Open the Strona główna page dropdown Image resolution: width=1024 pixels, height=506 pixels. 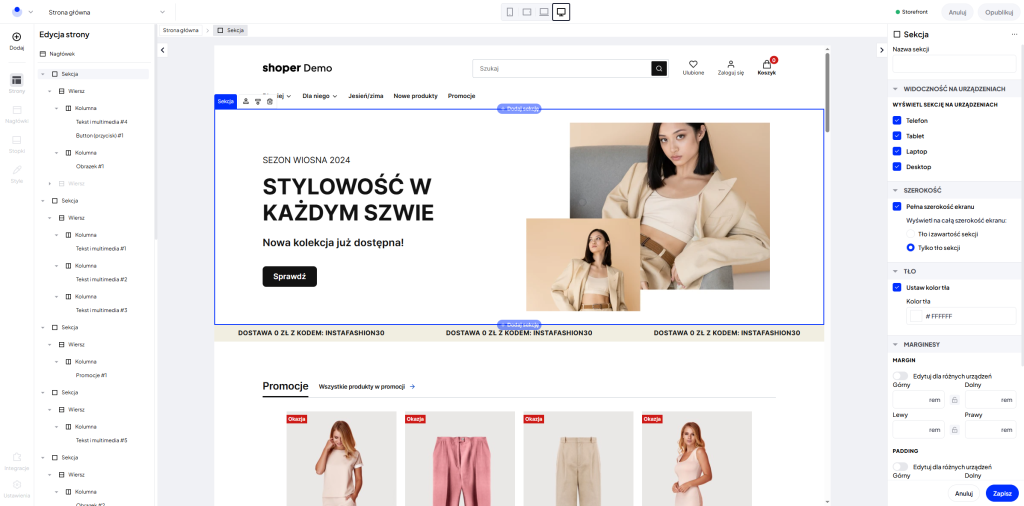point(105,12)
